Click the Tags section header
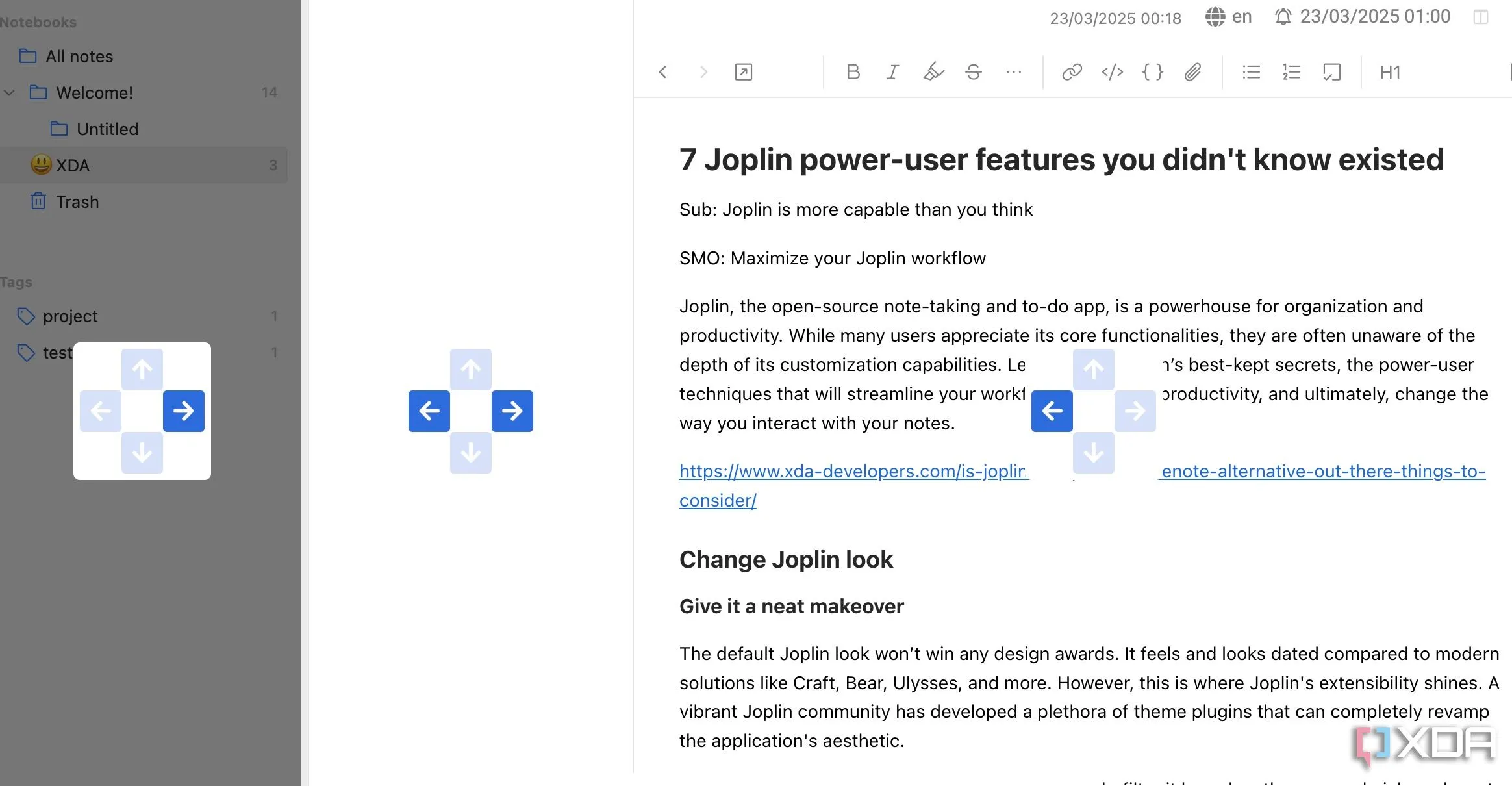 tap(16, 282)
